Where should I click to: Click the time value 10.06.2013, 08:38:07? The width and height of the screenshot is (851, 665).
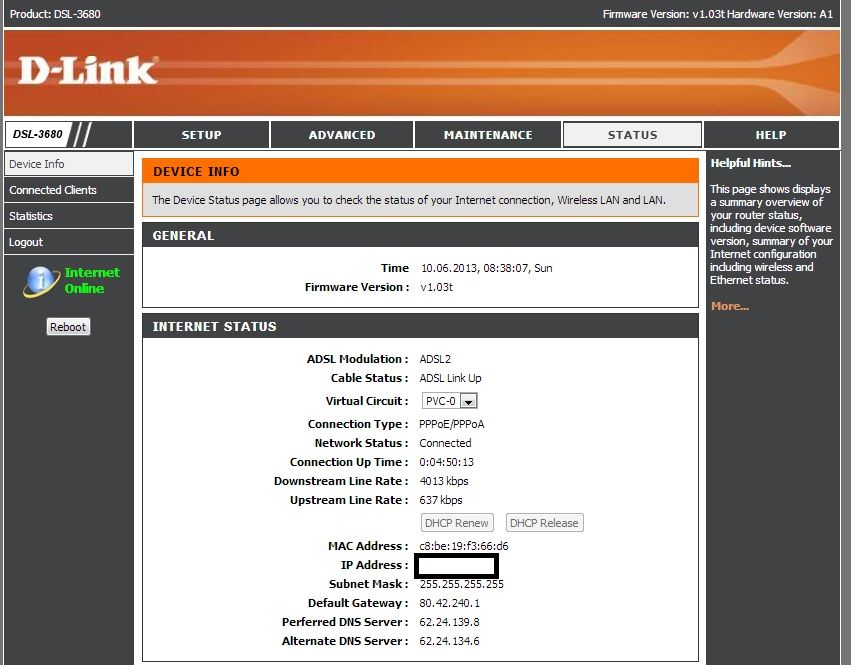(x=487, y=268)
